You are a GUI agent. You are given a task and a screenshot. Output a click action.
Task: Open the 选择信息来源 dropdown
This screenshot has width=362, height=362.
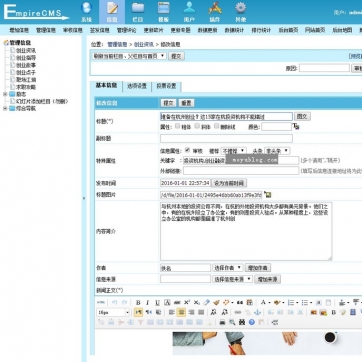pyautogui.click(x=232, y=279)
